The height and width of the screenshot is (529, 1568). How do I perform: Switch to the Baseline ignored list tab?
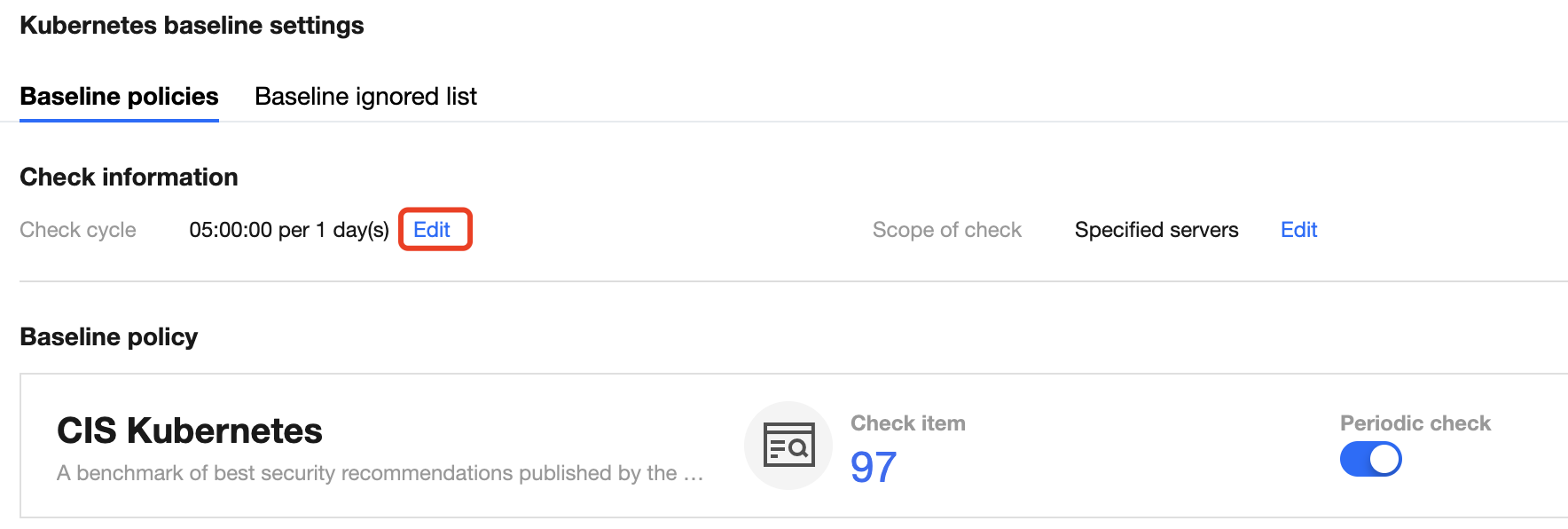365,96
